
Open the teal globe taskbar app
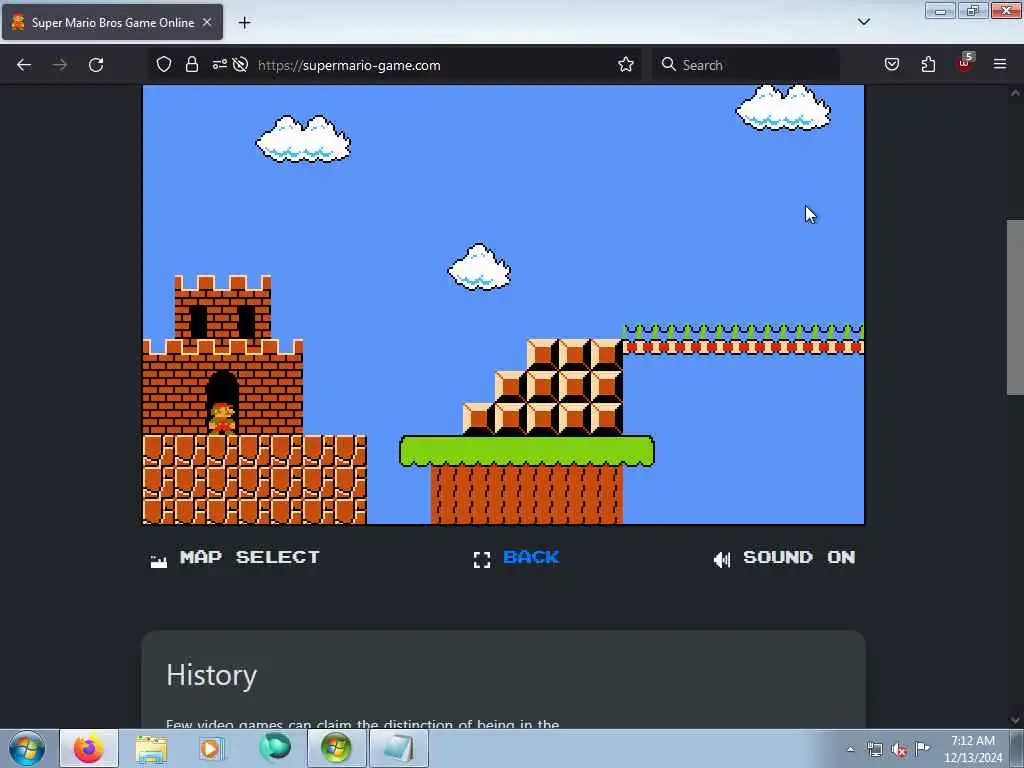pos(275,748)
